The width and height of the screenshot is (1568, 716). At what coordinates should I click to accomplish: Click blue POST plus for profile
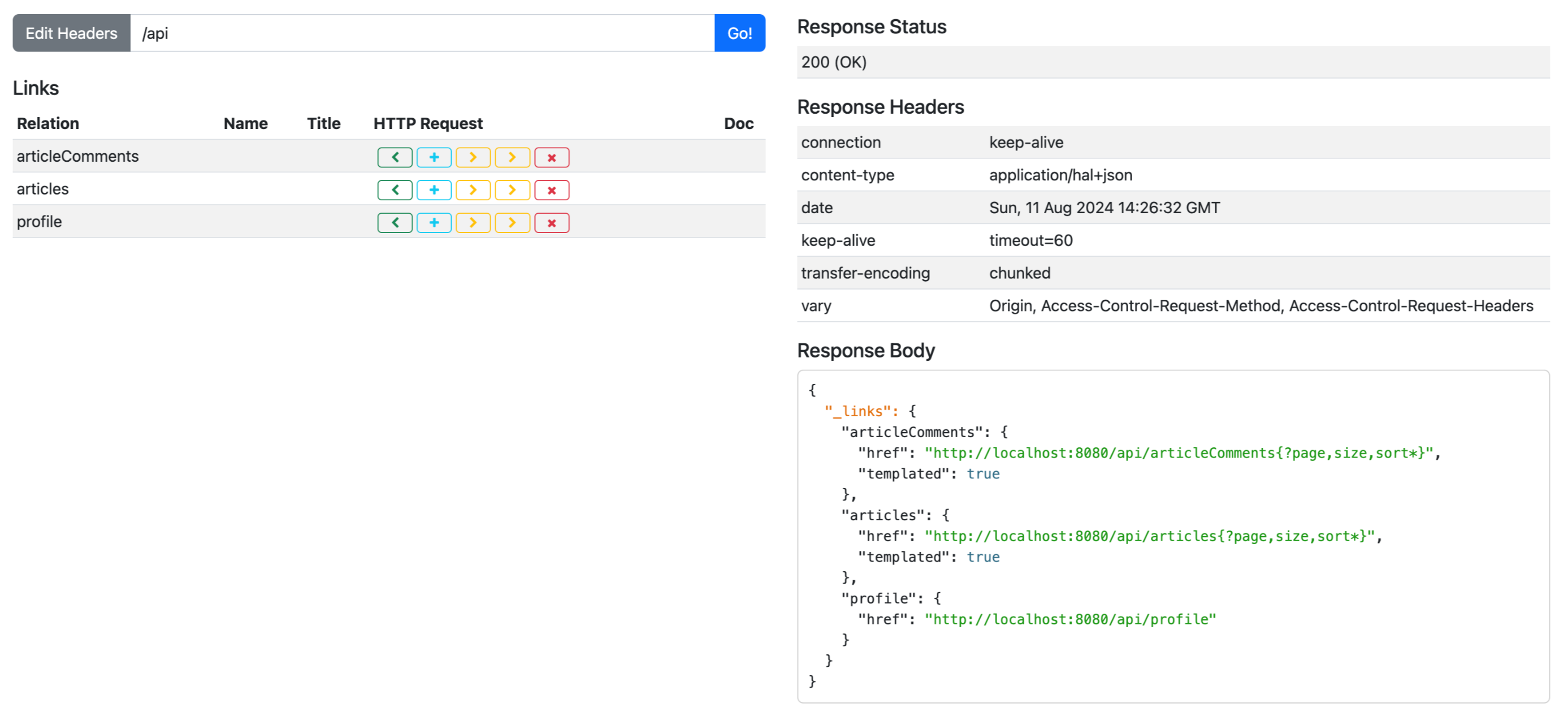[434, 223]
